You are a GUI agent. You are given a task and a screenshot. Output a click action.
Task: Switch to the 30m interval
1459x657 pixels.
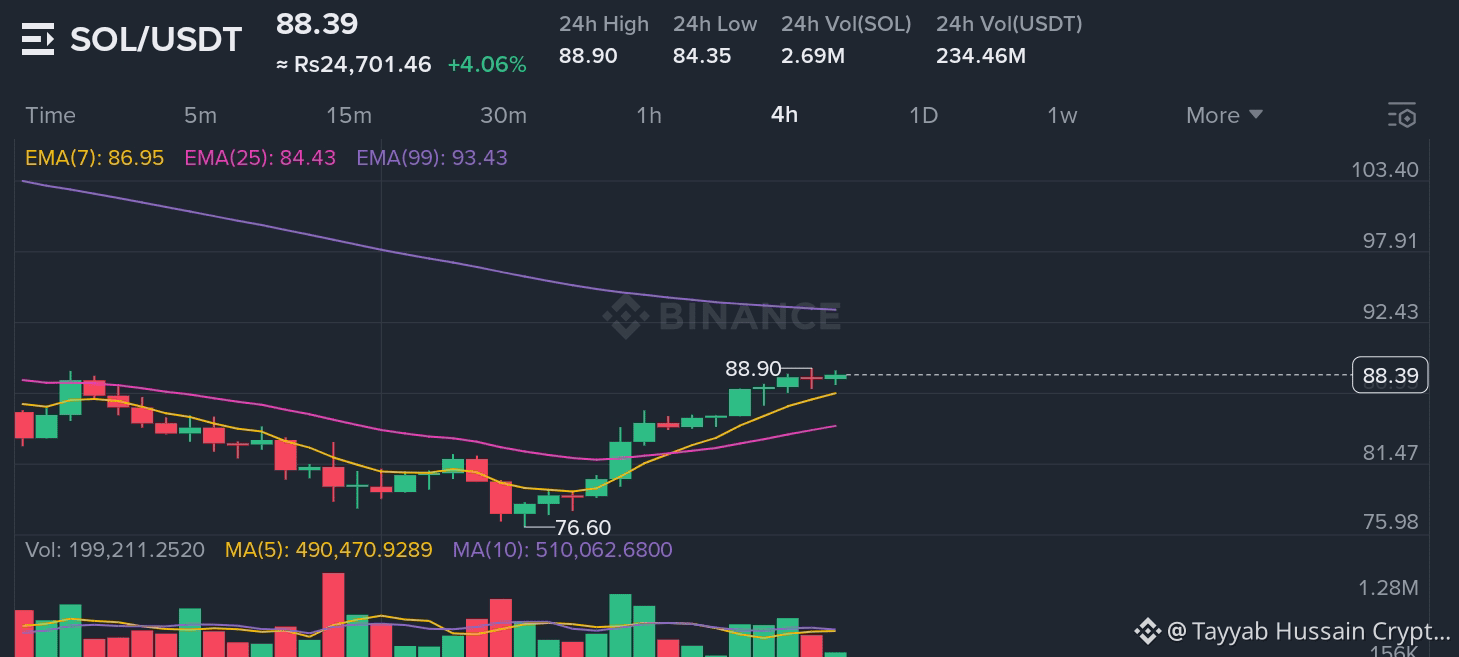(503, 116)
